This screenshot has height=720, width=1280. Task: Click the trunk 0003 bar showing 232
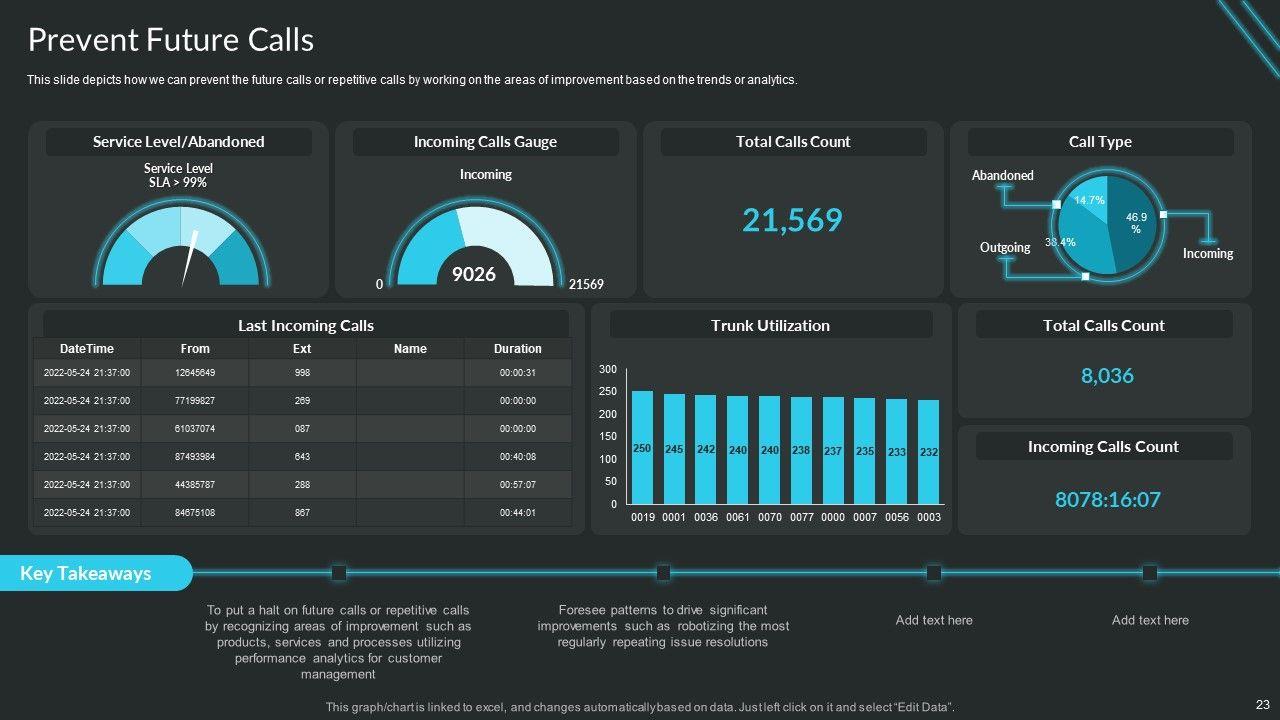point(929,452)
